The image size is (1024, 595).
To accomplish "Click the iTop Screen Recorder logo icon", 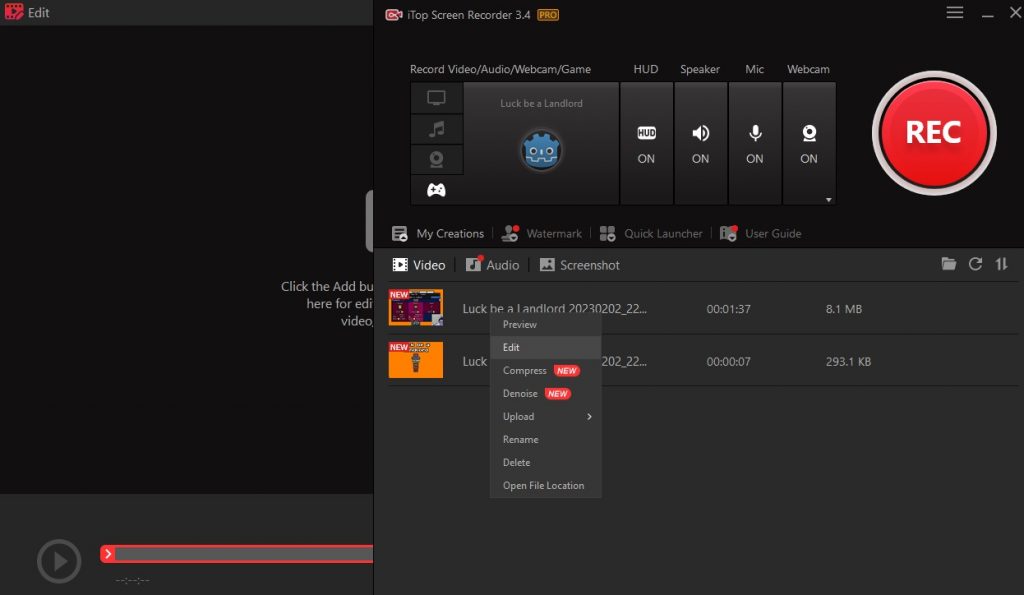I will pos(394,14).
